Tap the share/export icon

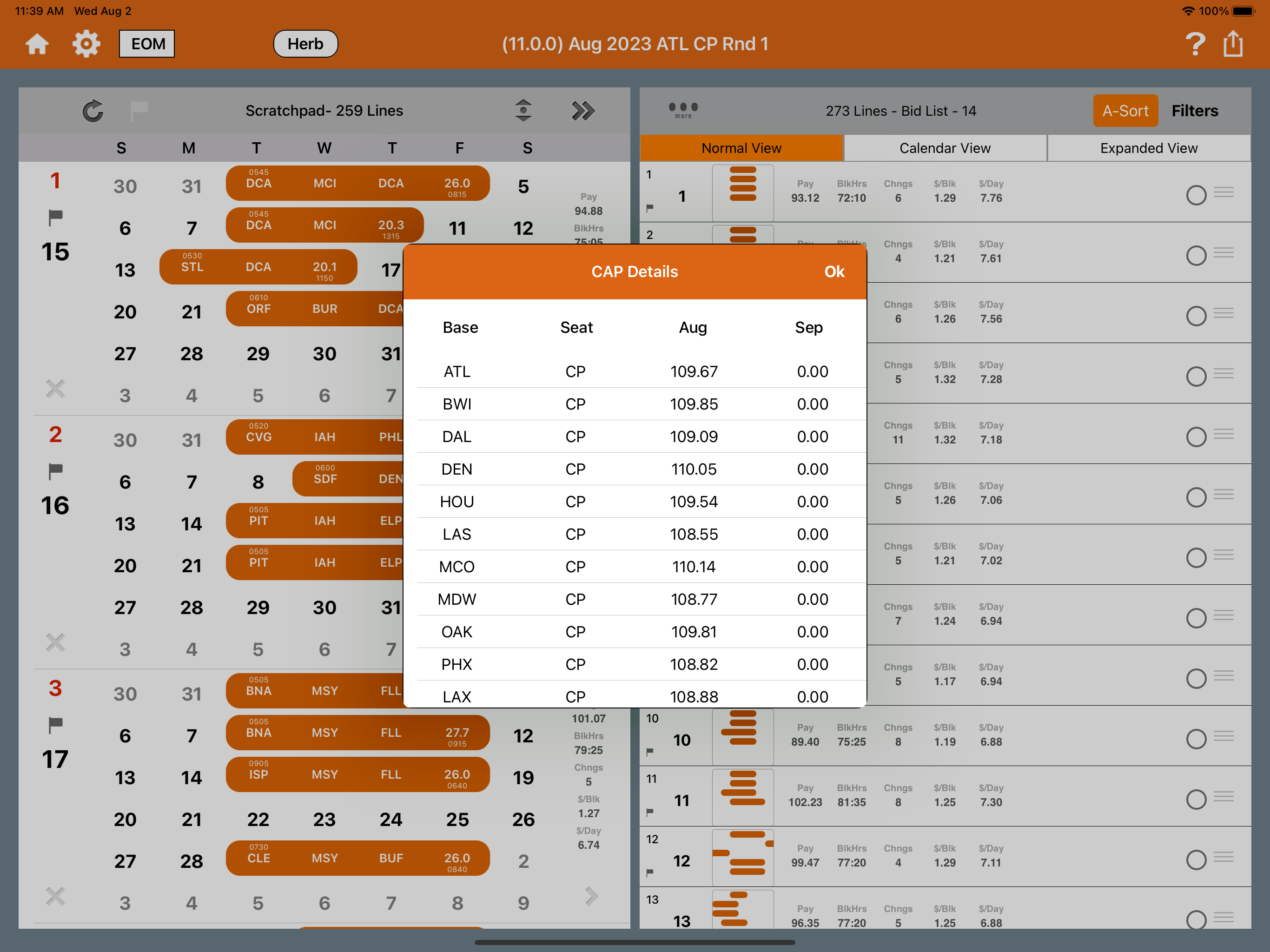coord(1233,44)
